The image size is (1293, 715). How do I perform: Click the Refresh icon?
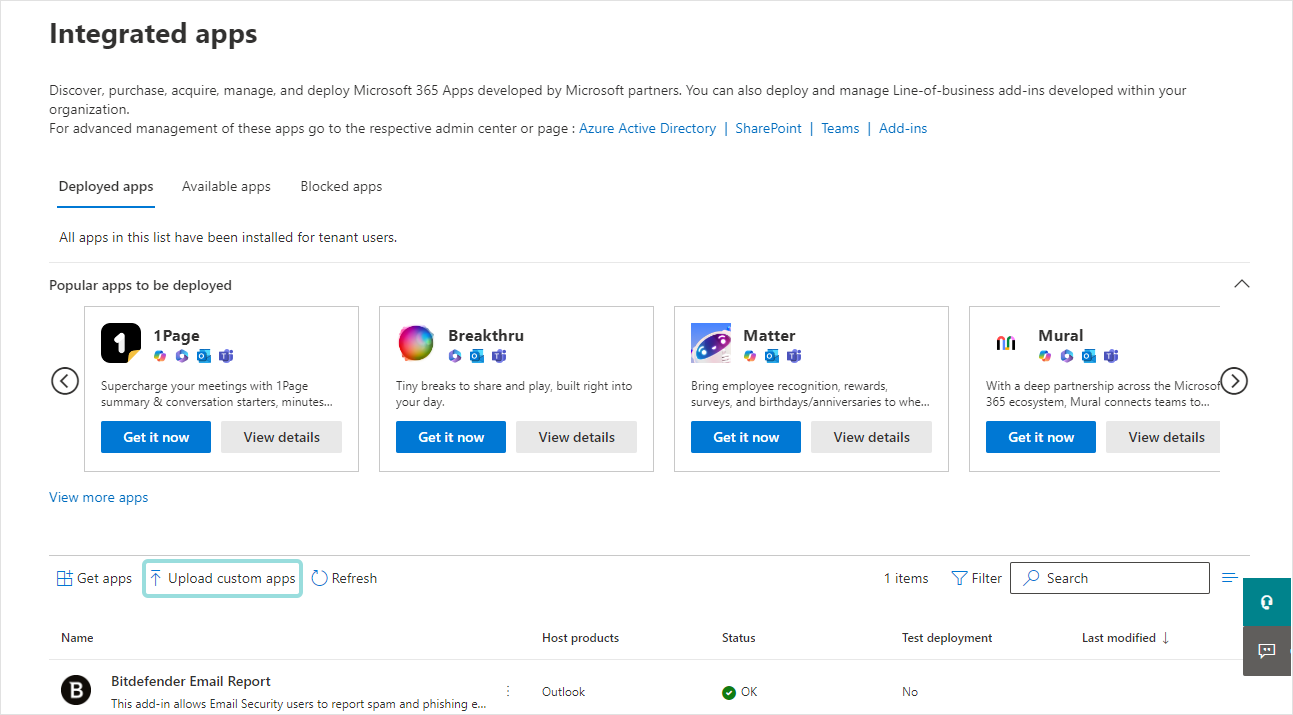(x=320, y=578)
